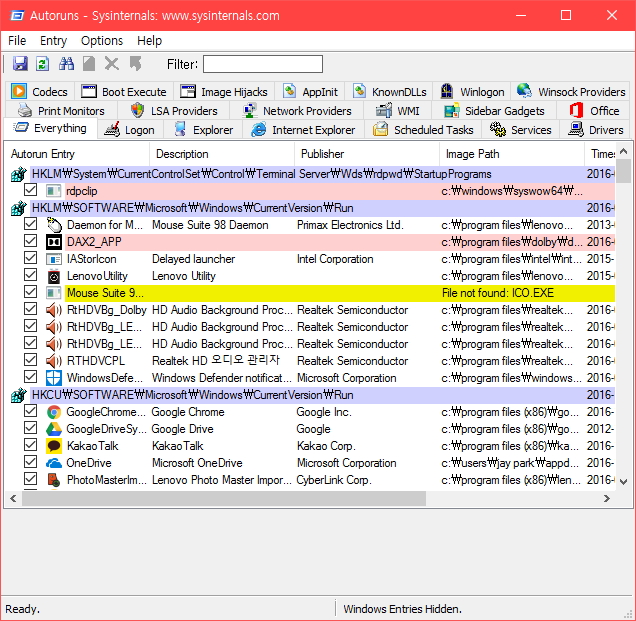Click the rdpclip entry icon
This screenshot has width=636, height=621.
pyautogui.click(x=54, y=191)
